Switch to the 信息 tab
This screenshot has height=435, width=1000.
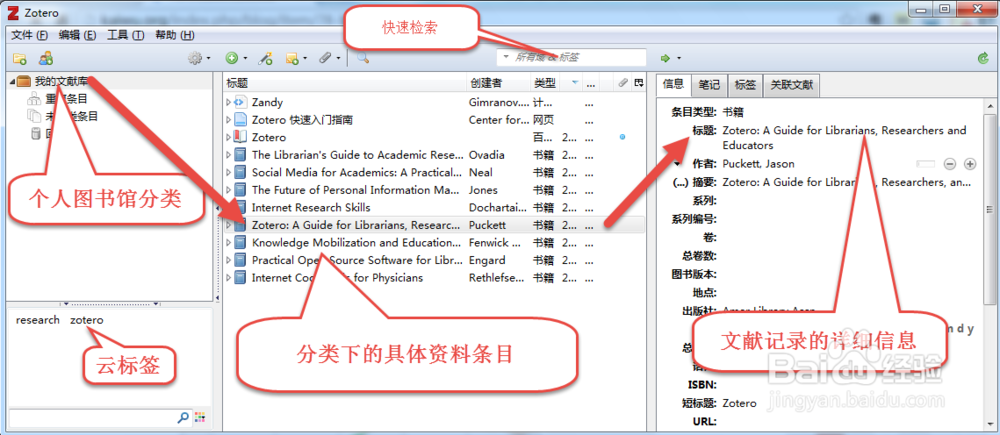(x=673, y=84)
